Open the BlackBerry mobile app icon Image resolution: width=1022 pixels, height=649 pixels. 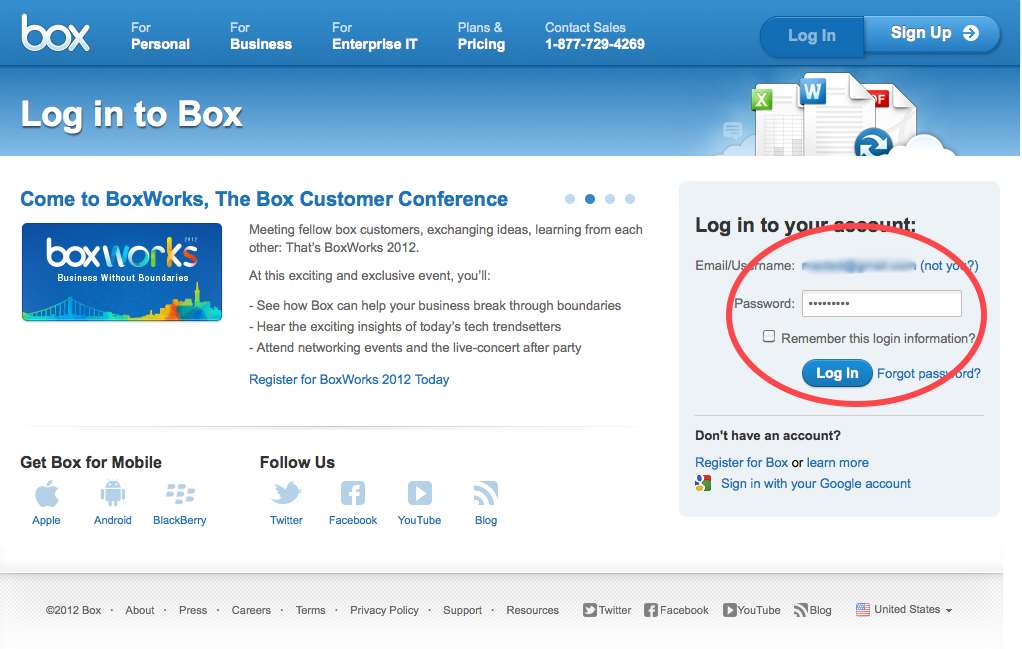pyautogui.click(x=180, y=494)
